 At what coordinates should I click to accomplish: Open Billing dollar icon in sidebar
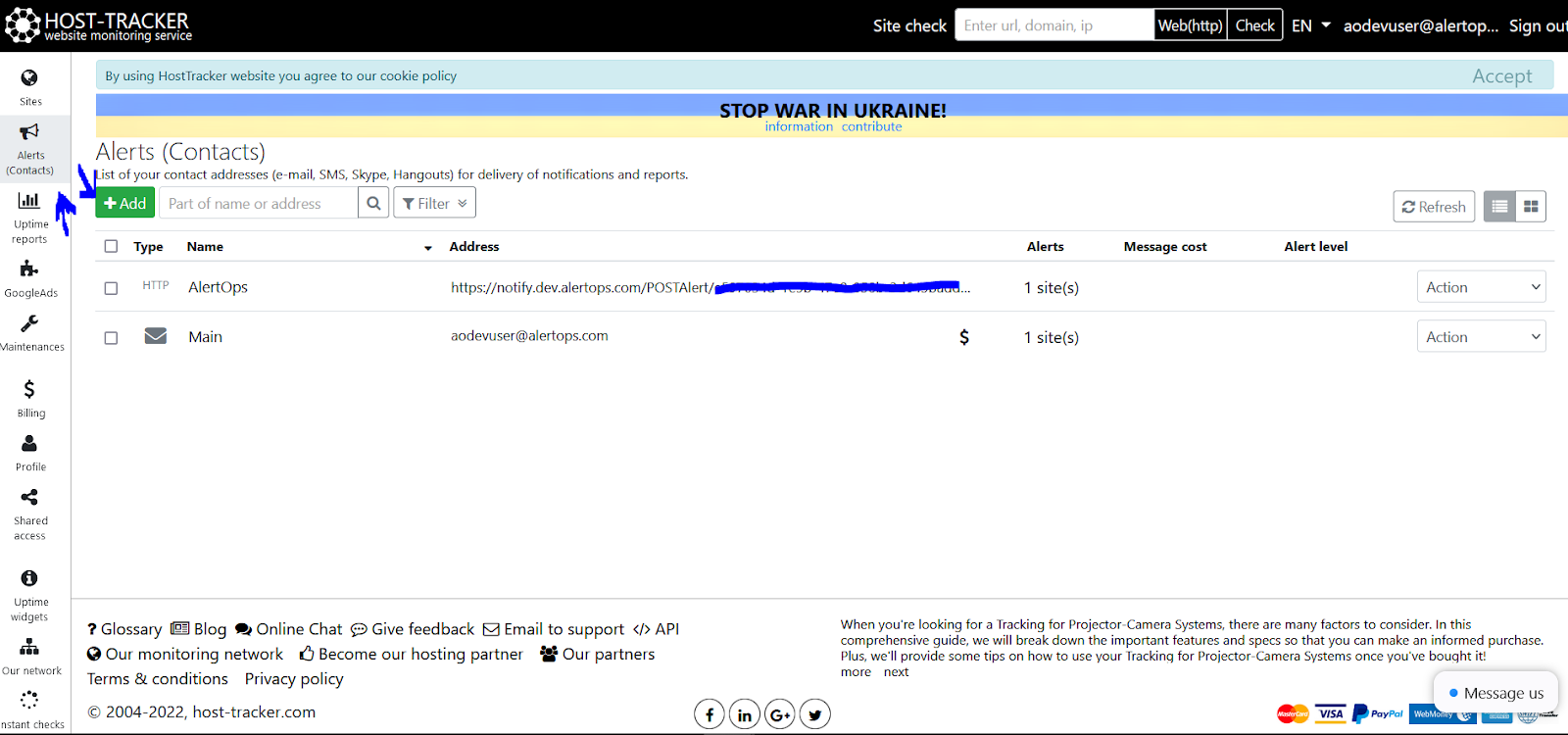tap(29, 389)
